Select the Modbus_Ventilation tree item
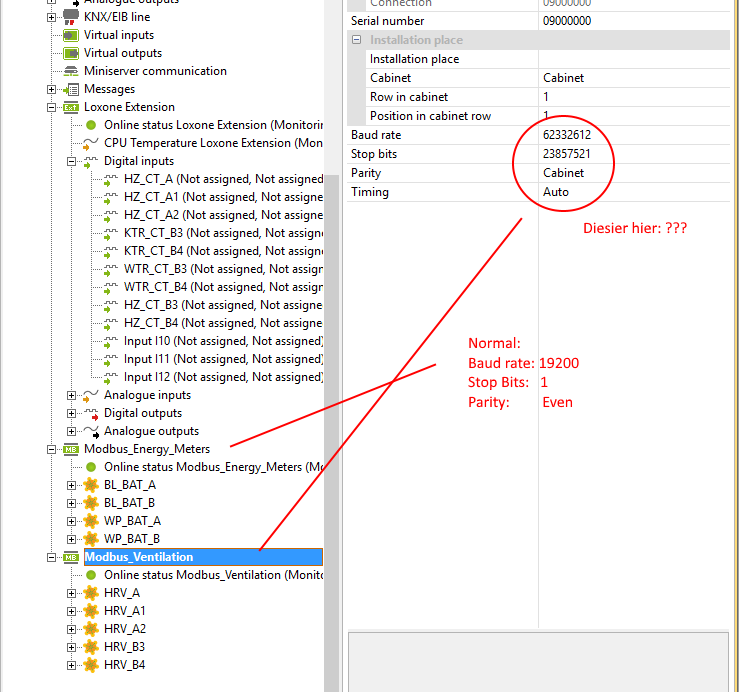 coord(203,557)
